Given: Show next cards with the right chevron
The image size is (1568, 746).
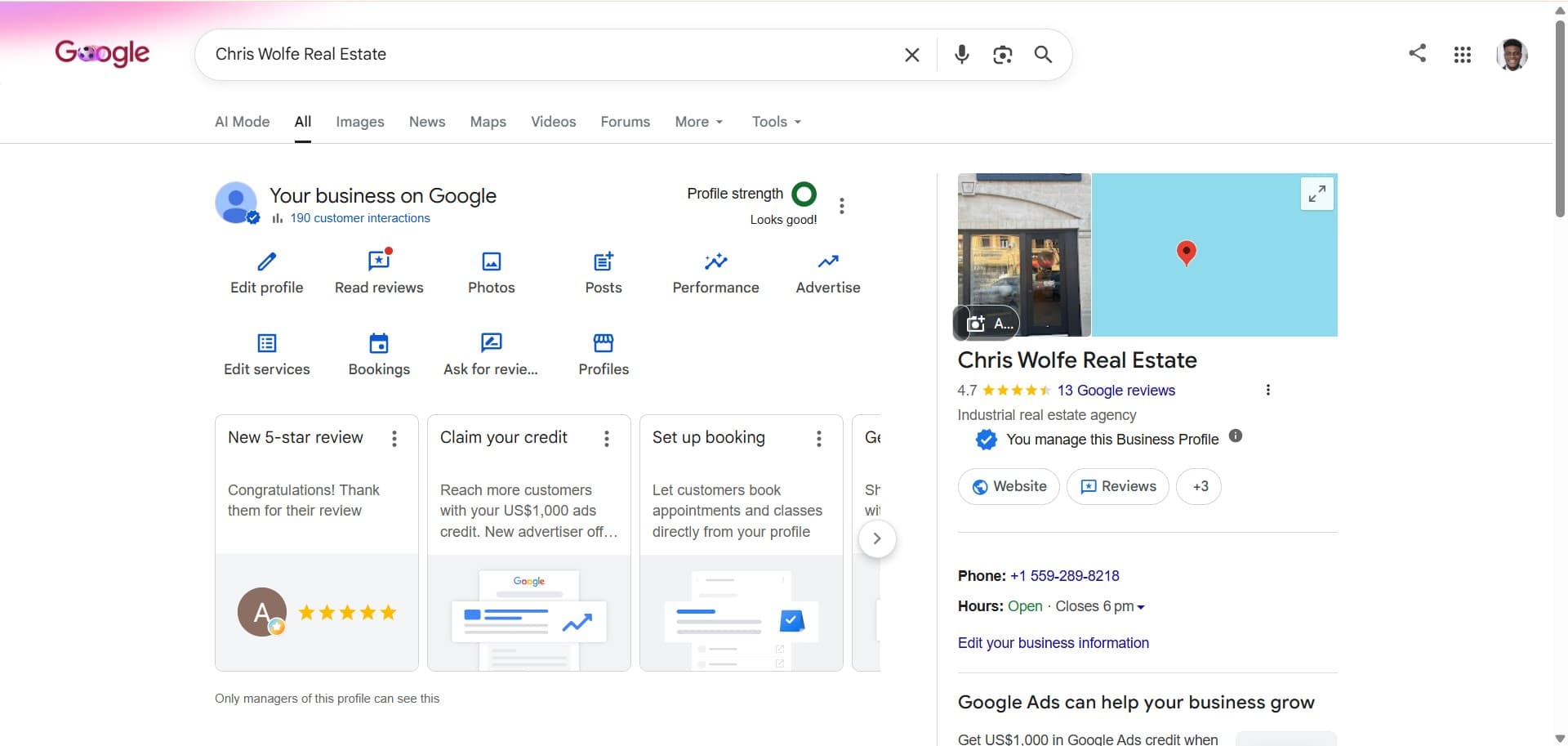Looking at the screenshot, I should pyautogui.click(x=877, y=538).
